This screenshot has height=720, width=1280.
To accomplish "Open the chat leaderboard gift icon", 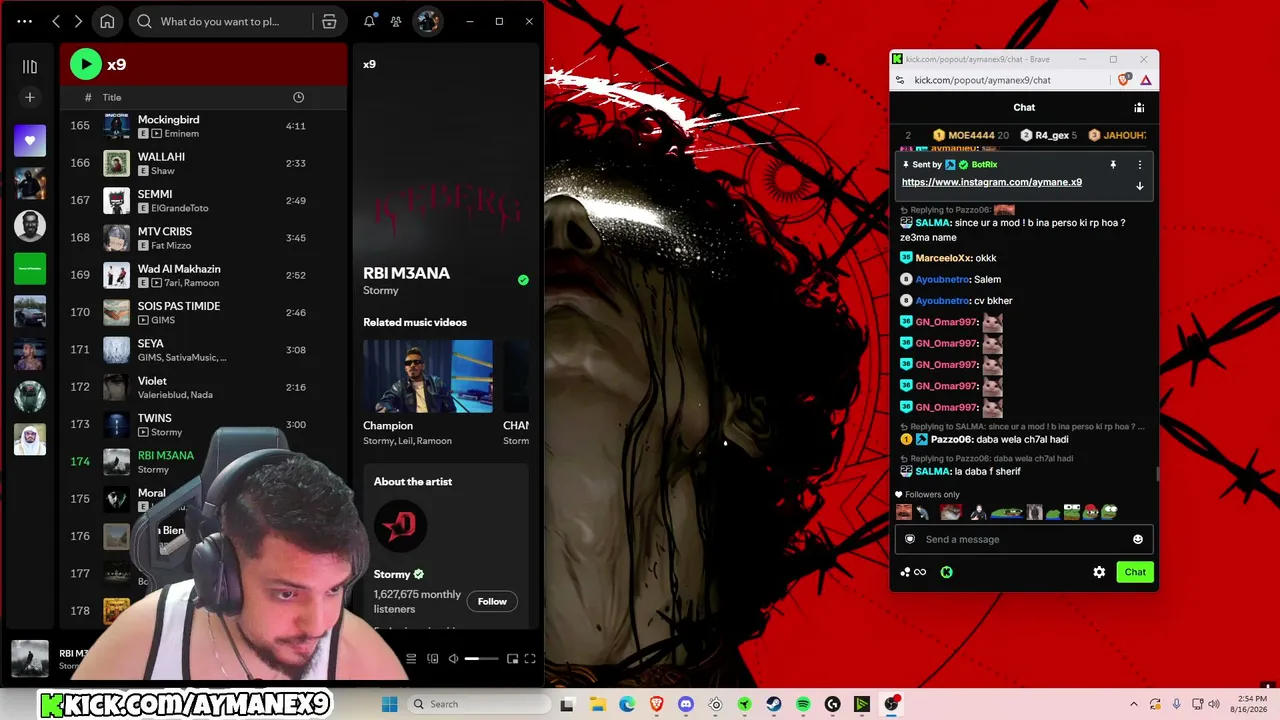I will (1139, 107).
